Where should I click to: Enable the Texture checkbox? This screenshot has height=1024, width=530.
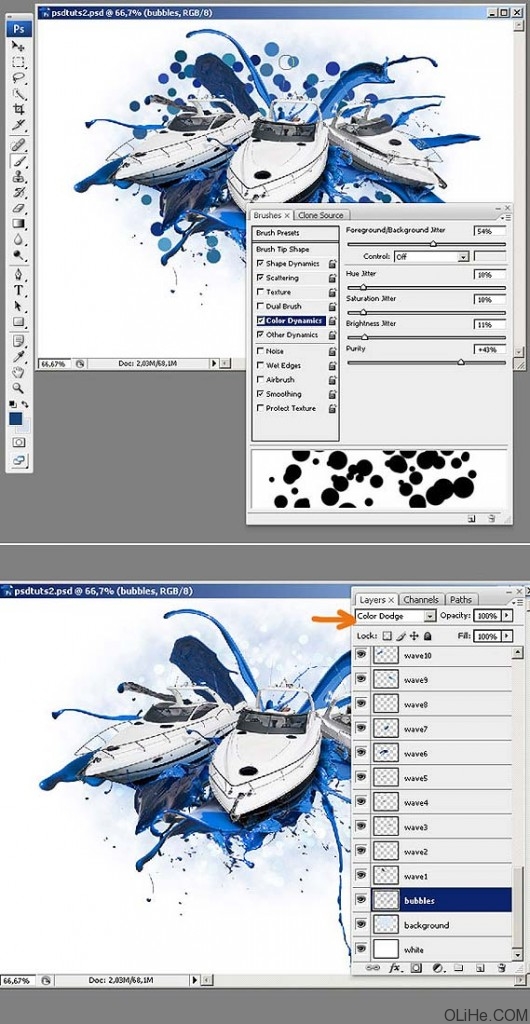[261, 292]
